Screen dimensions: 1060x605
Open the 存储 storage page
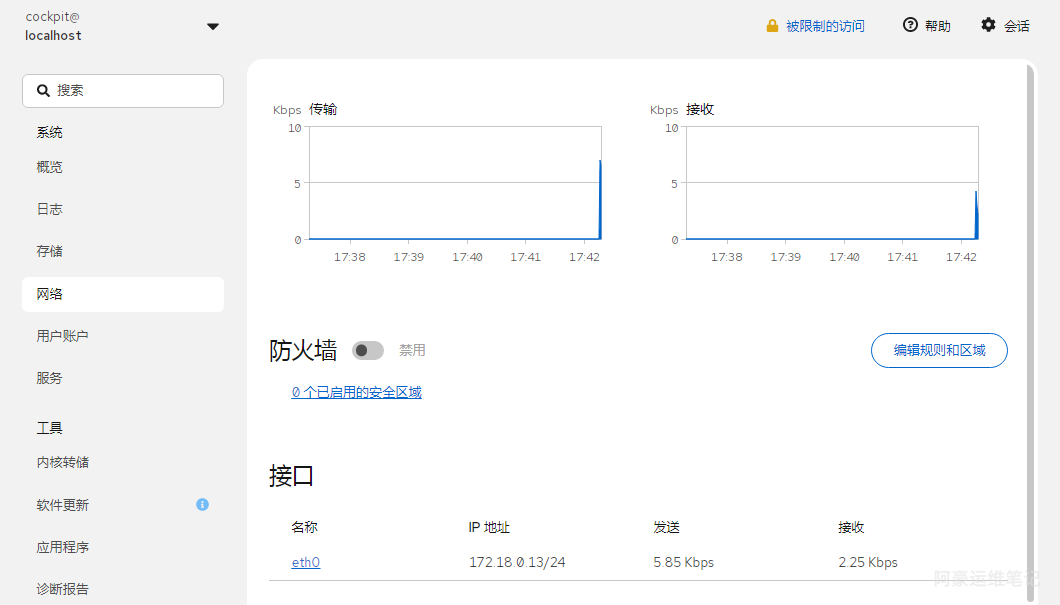click(123, 251)
